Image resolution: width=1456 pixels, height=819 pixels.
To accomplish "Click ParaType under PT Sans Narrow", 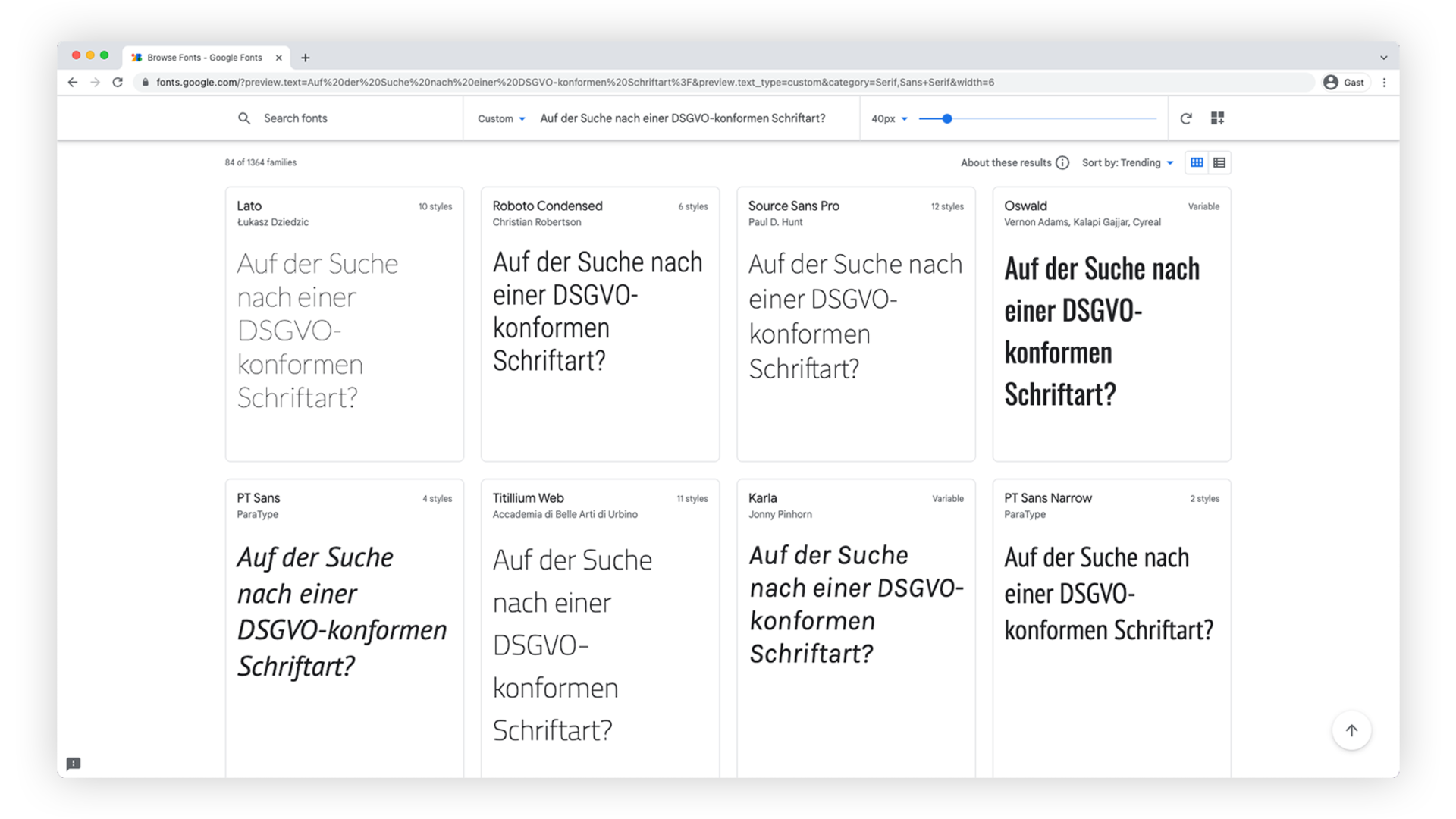I will point(1025,514).
